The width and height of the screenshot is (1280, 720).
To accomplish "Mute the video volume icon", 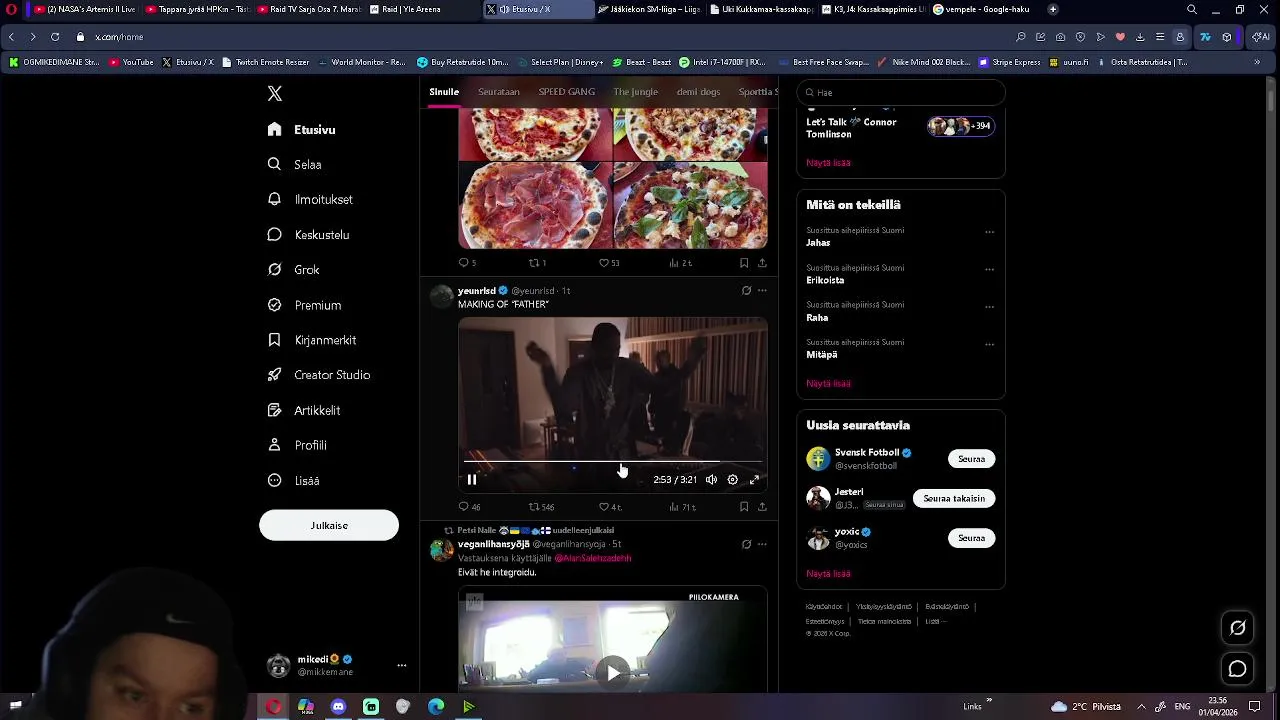I will click(711, 480).
